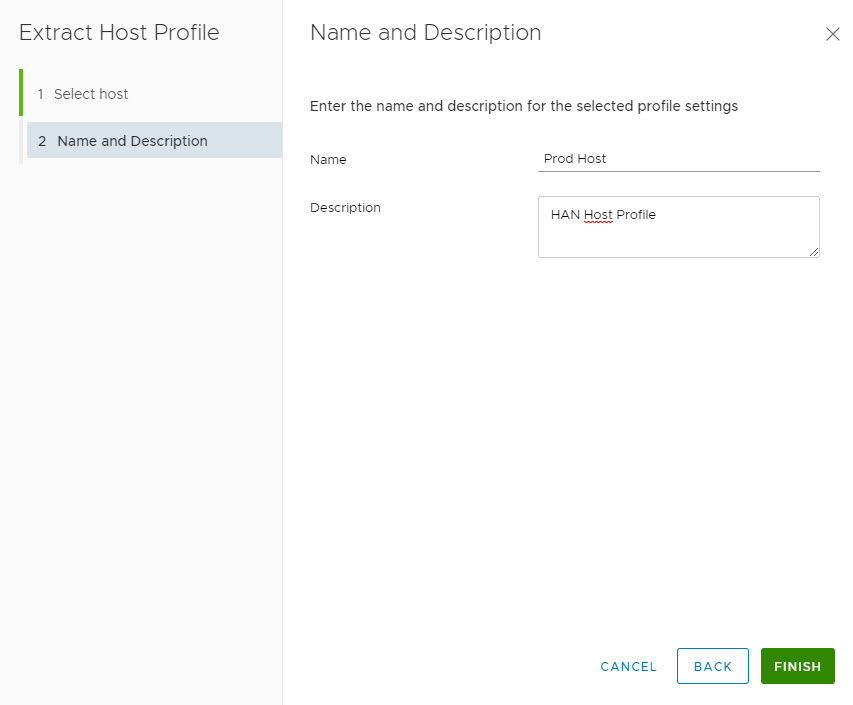The width and height of the screenshot is (853, 705).
Task: Click the Description field label
Action: 345,208
